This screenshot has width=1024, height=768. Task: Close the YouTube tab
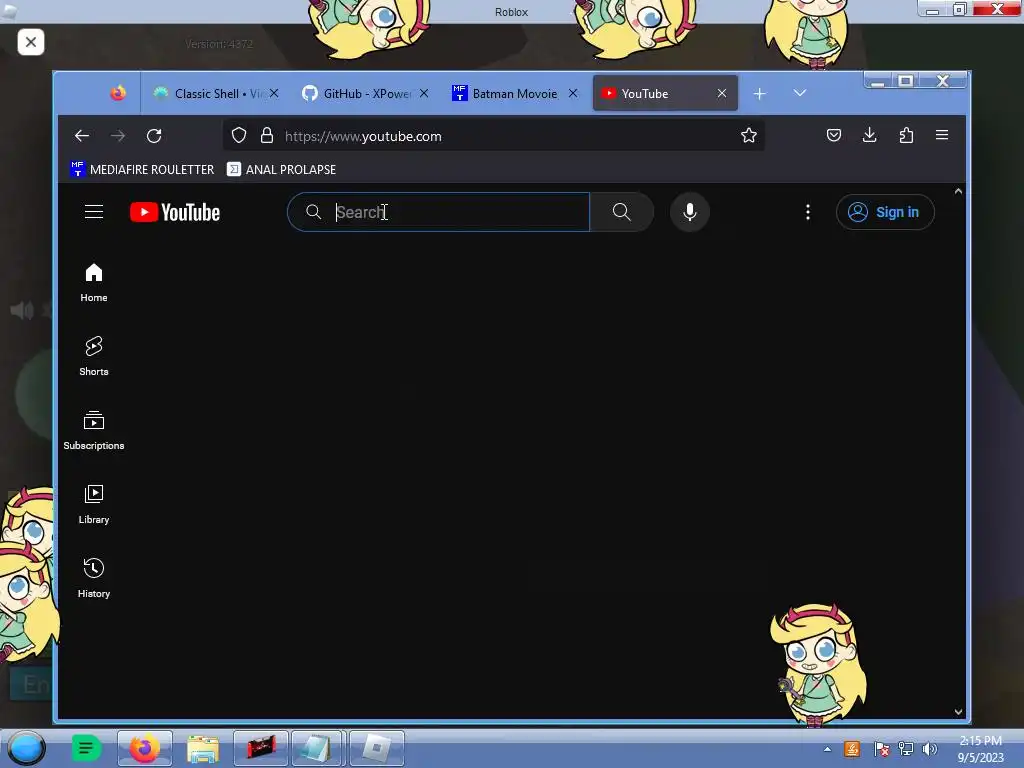722,93
